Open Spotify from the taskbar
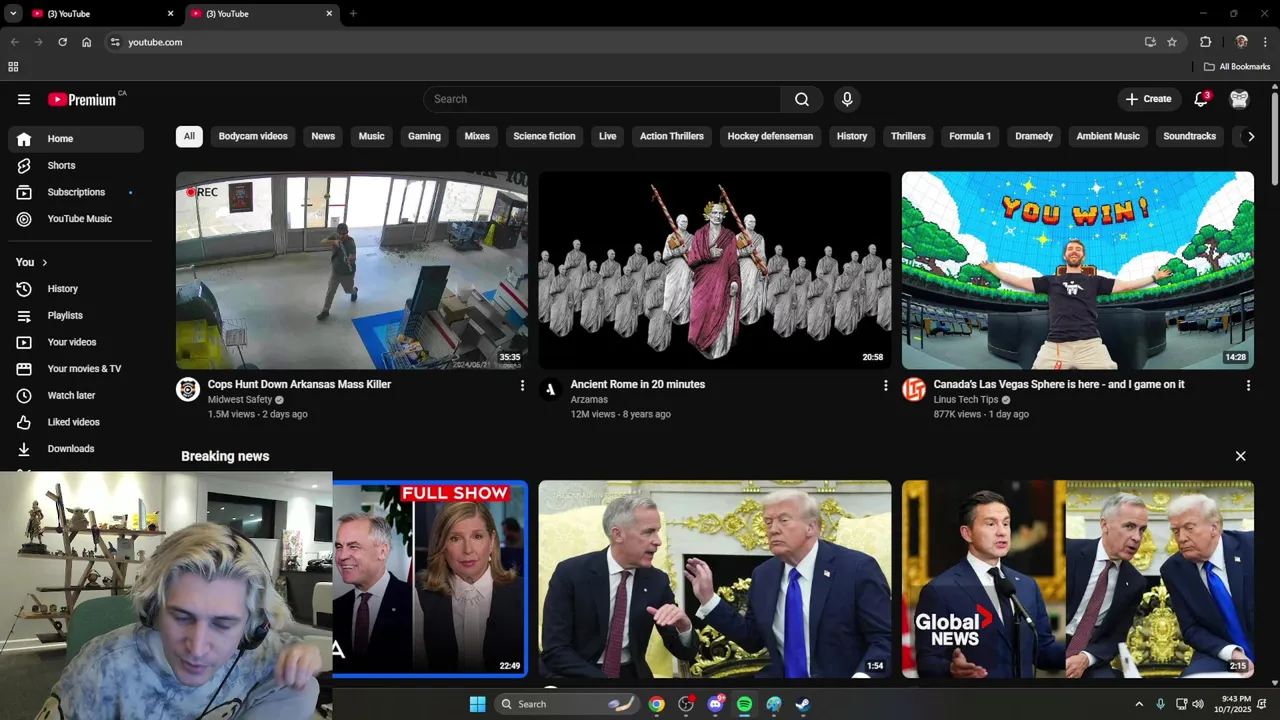1280x720 pixels. pyautogui.click(x=744, y=704)
